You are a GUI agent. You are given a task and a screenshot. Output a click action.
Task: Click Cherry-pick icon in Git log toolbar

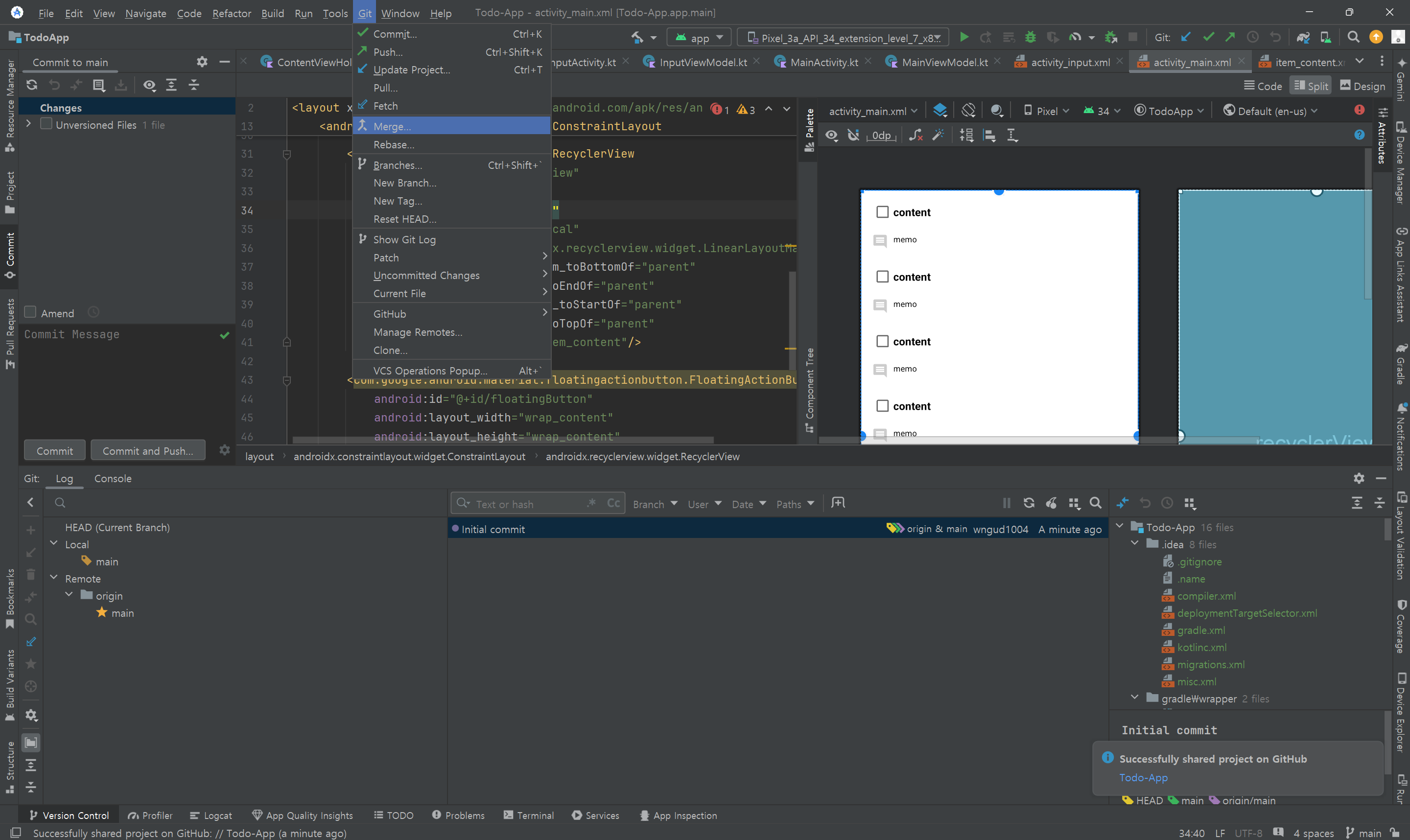(x=1051, y=503)
